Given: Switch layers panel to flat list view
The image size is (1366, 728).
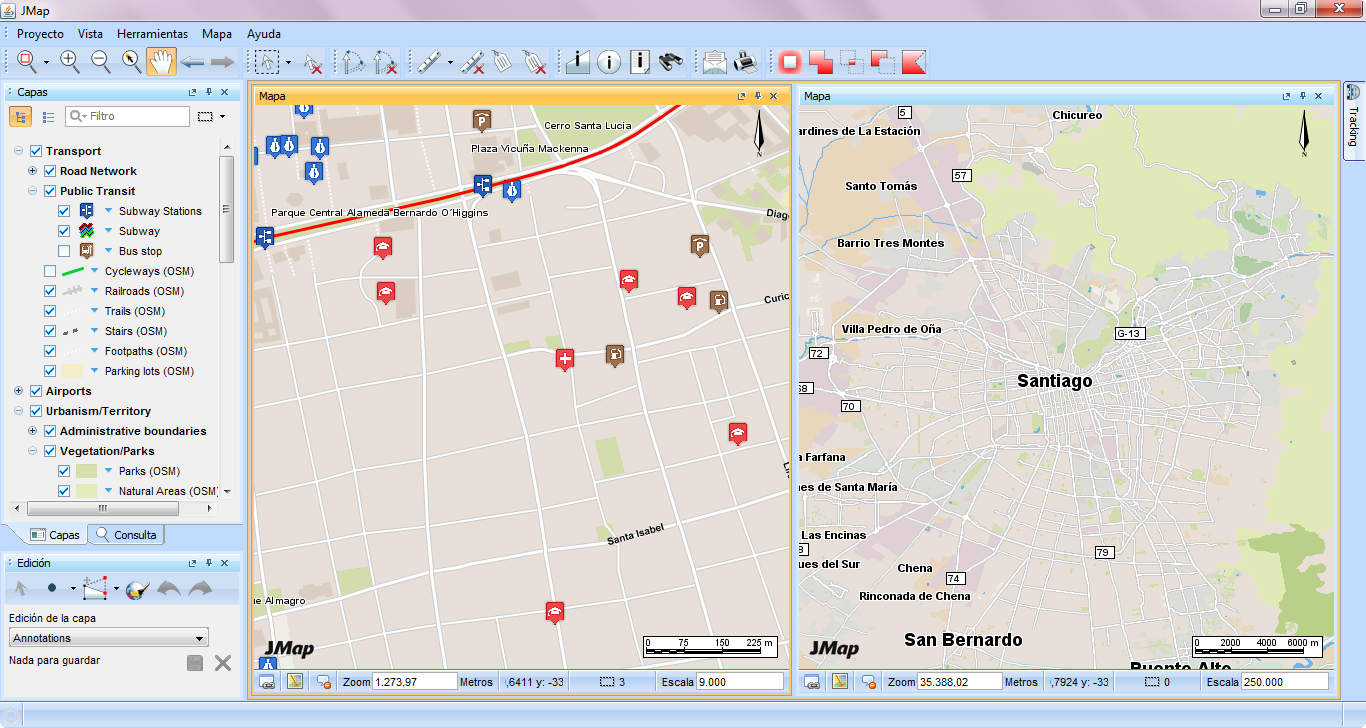Looking at the screenshot, I should (49, 117).
